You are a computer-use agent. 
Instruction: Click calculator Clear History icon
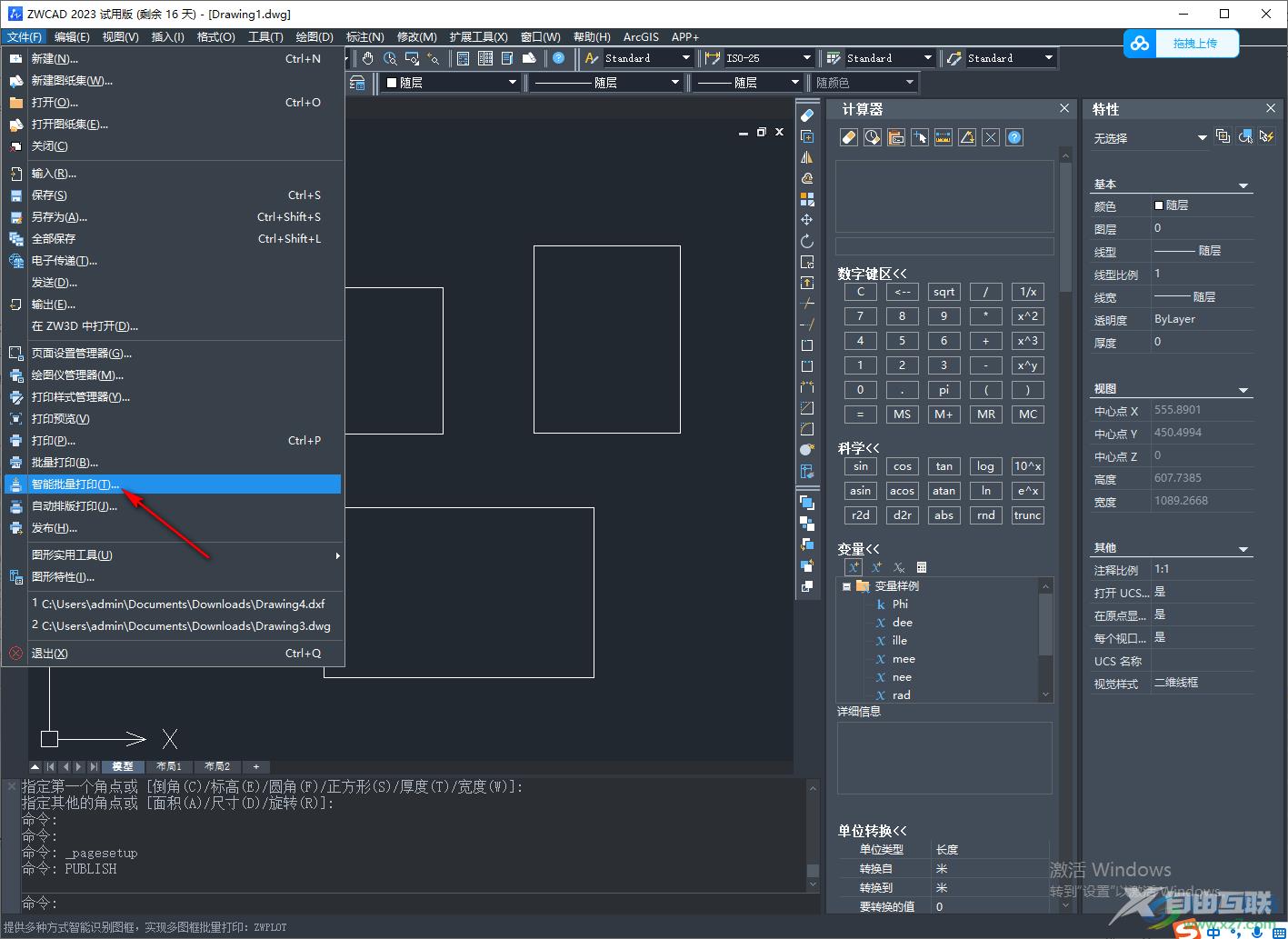click(x=873, y=137)
